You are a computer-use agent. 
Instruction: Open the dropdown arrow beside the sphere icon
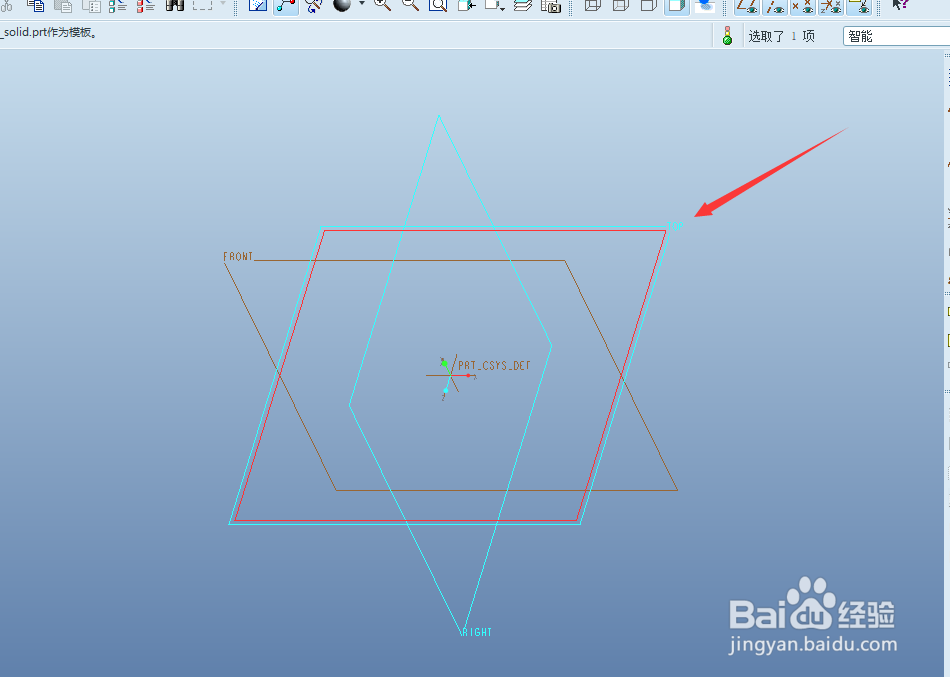click(x=362, y=4)
